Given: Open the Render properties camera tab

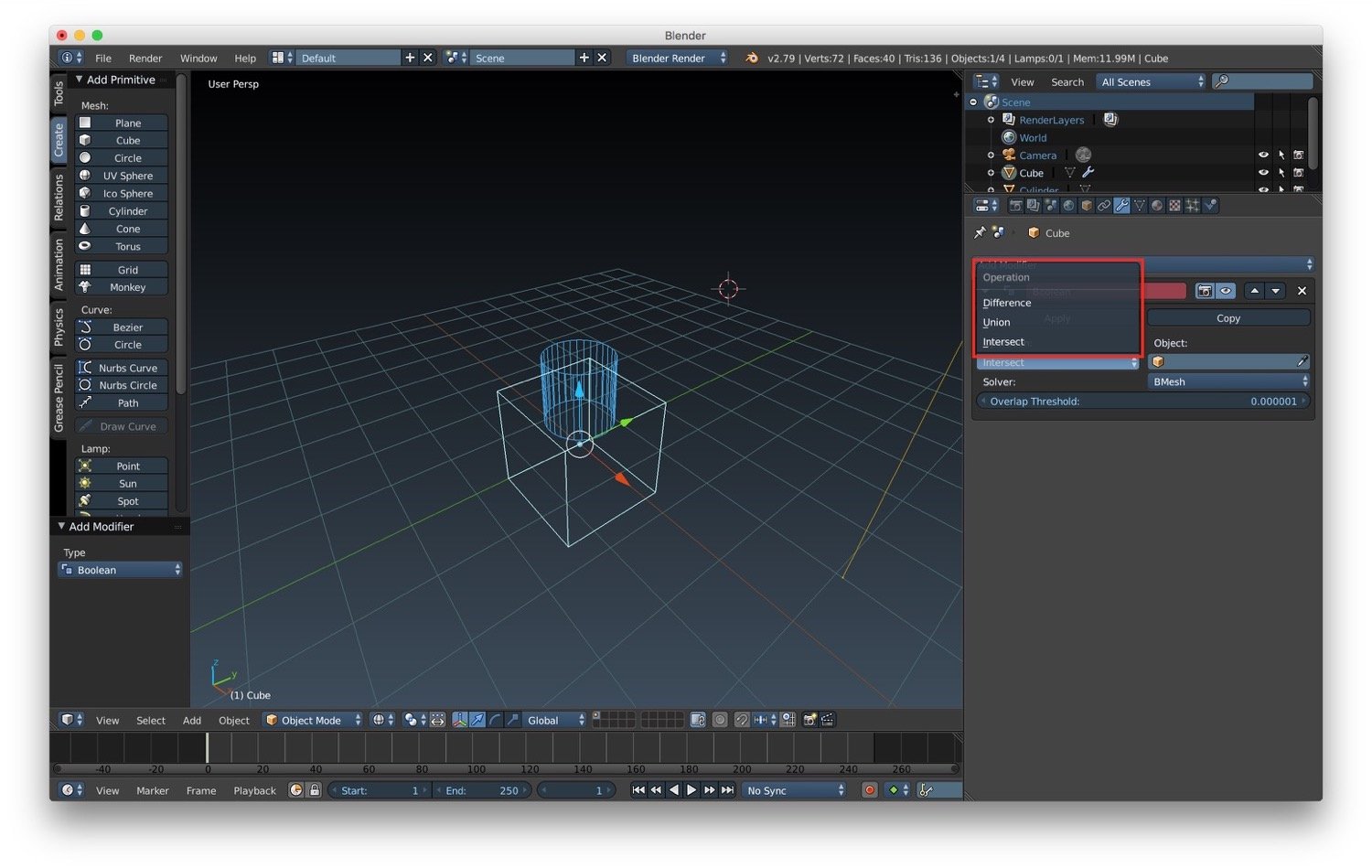Looking at the screenshot, I should pos(1015,206).
